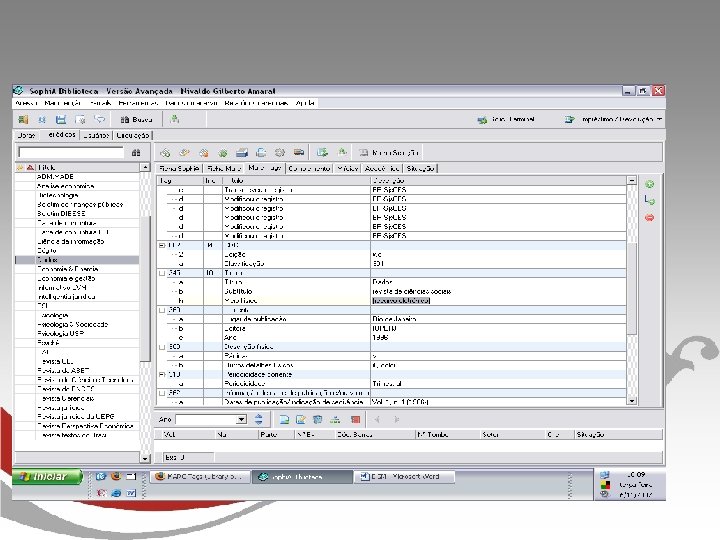This screenshot has height=540, width=720.
Task: Open the Ano dropdown list
Action: tap(242, 419)
